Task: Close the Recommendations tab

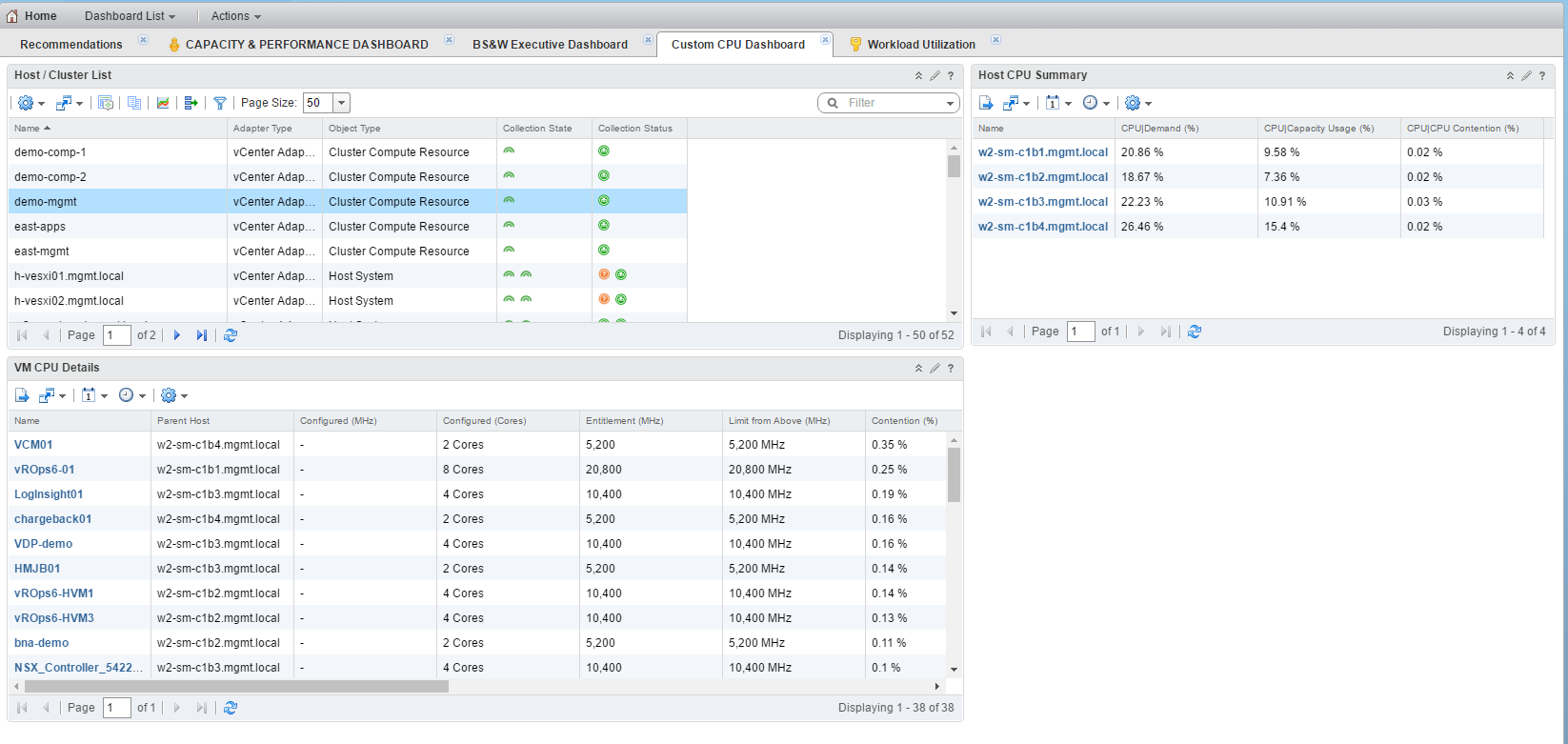Action: tap(143, 40)
